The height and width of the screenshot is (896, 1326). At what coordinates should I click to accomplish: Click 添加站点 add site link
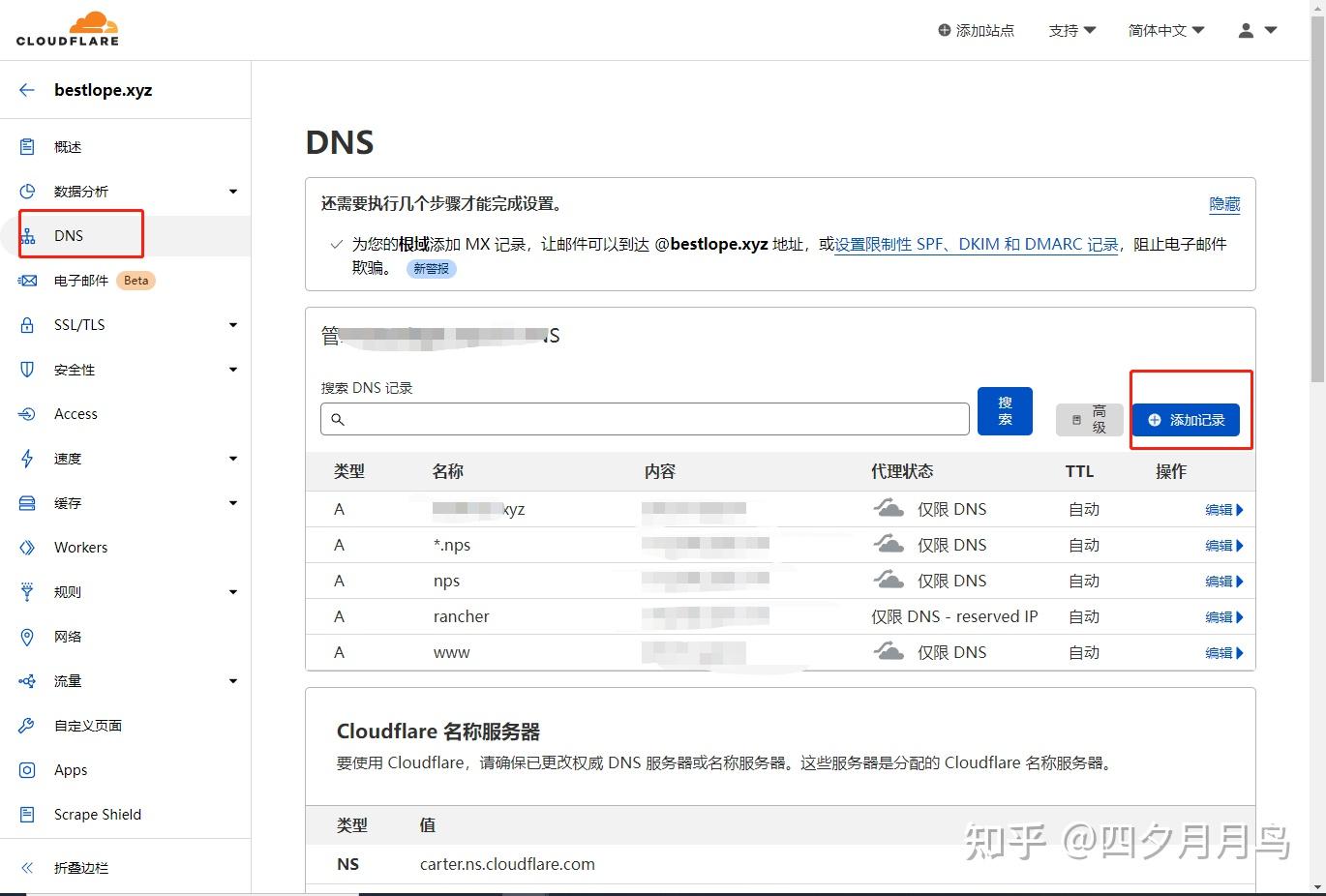click(976, 31)
